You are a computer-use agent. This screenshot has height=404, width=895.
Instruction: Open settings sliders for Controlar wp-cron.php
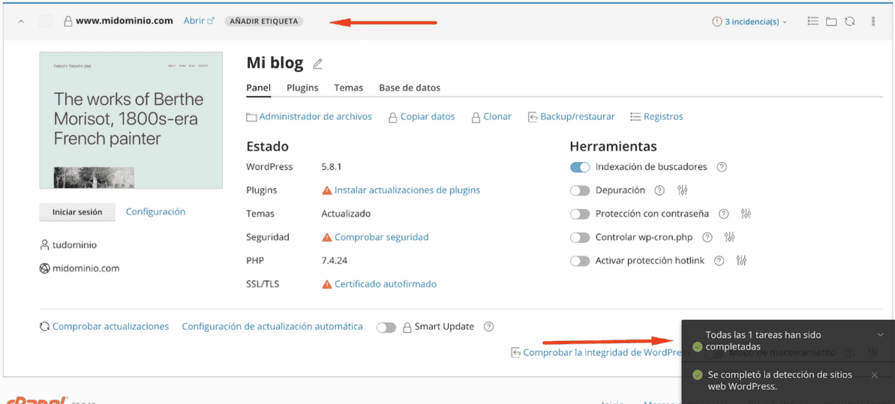729,238
